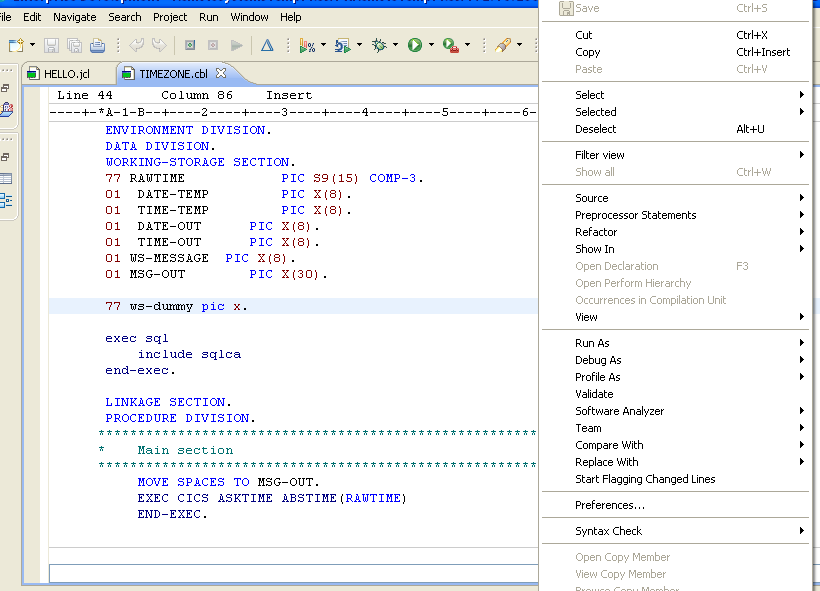Open the Preprocessor Statements submenu
The image size is (820, 591).
[x=676, y=215]
